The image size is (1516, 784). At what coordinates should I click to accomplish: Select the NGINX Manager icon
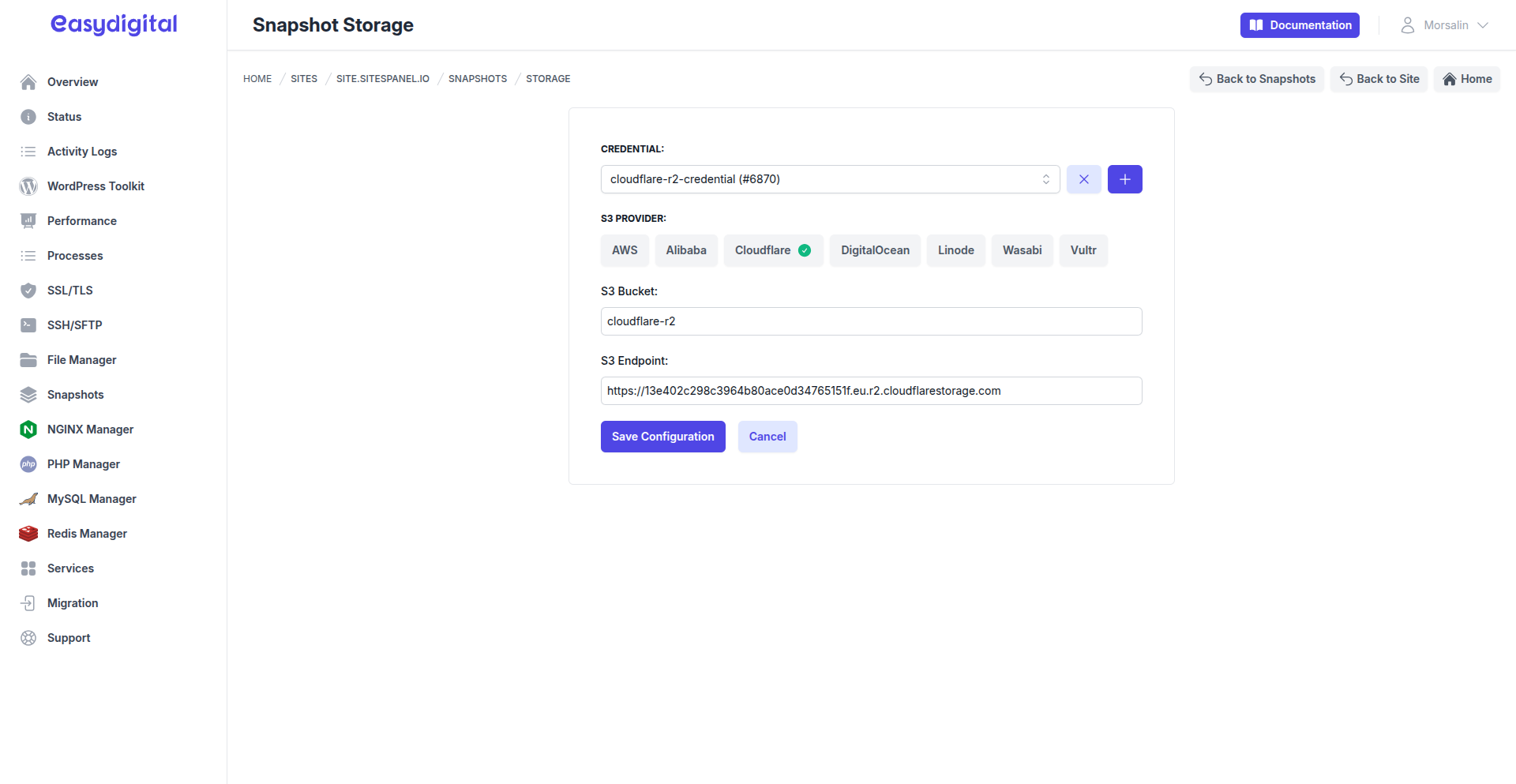point(28,429)
